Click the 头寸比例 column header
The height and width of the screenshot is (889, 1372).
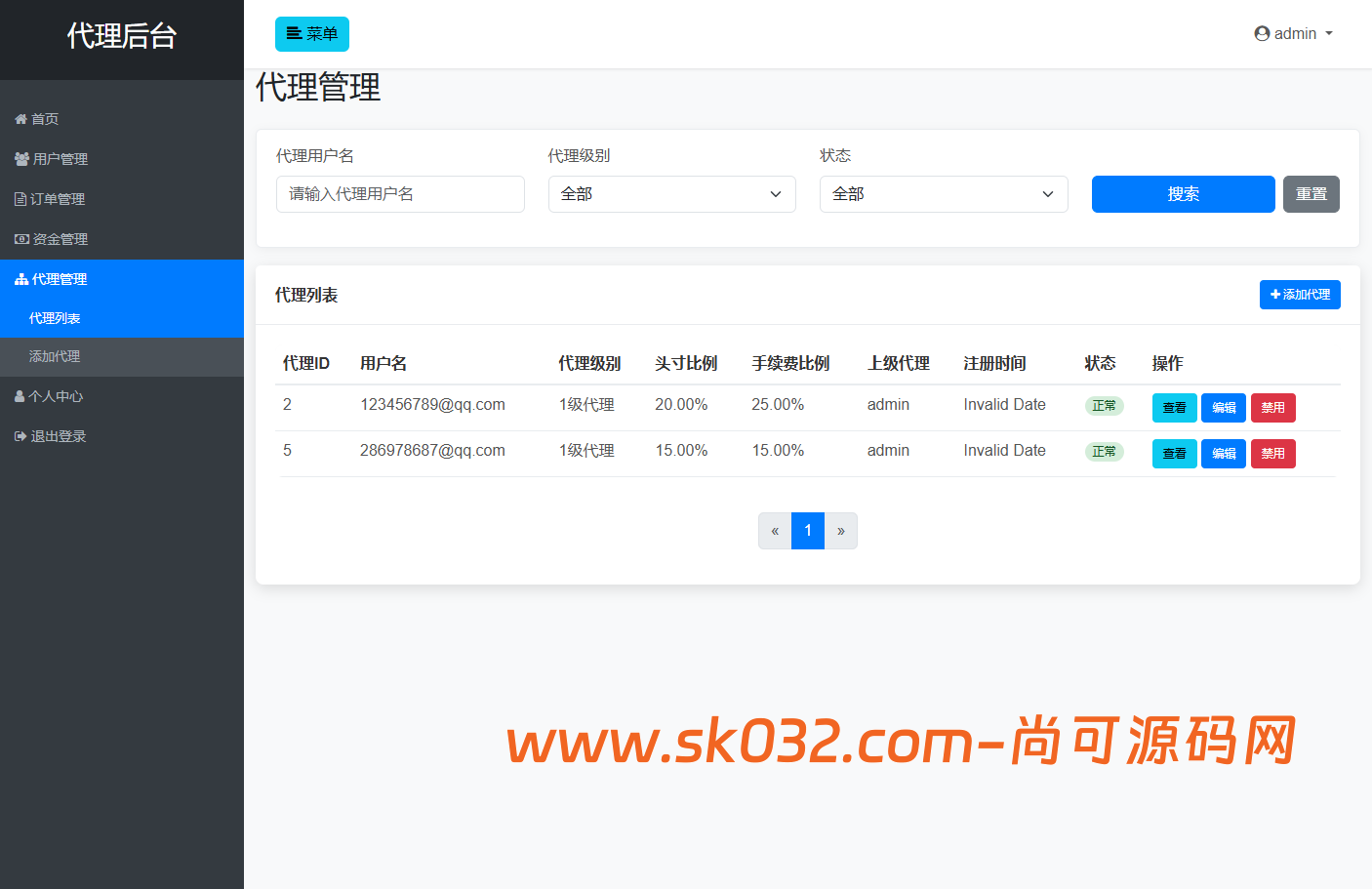[x=686, y=363]
